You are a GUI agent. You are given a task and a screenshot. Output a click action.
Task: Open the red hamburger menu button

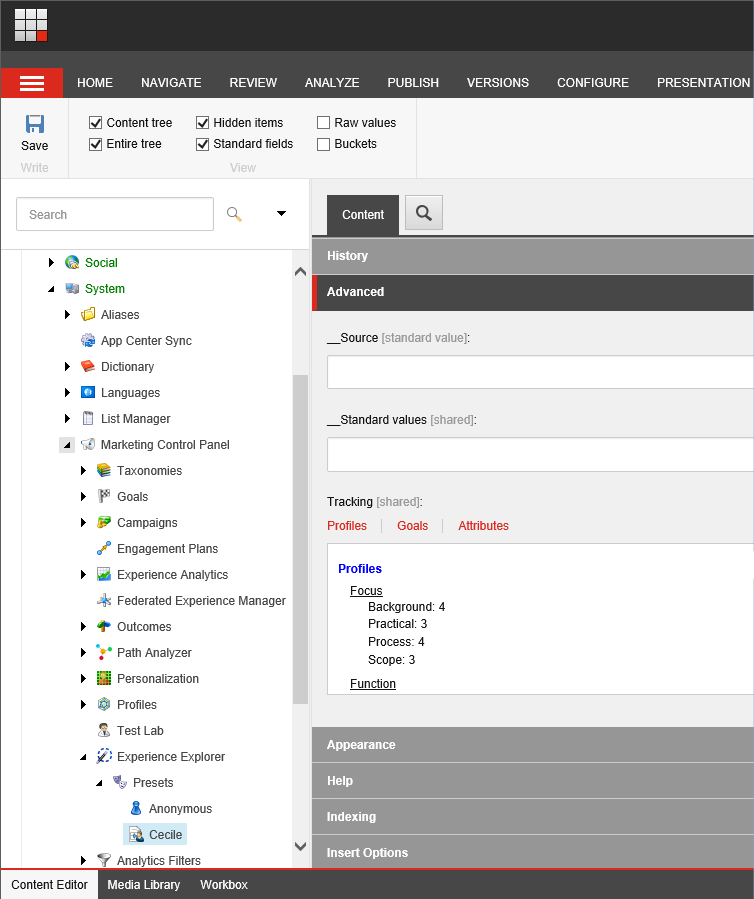tap(32, 83)
